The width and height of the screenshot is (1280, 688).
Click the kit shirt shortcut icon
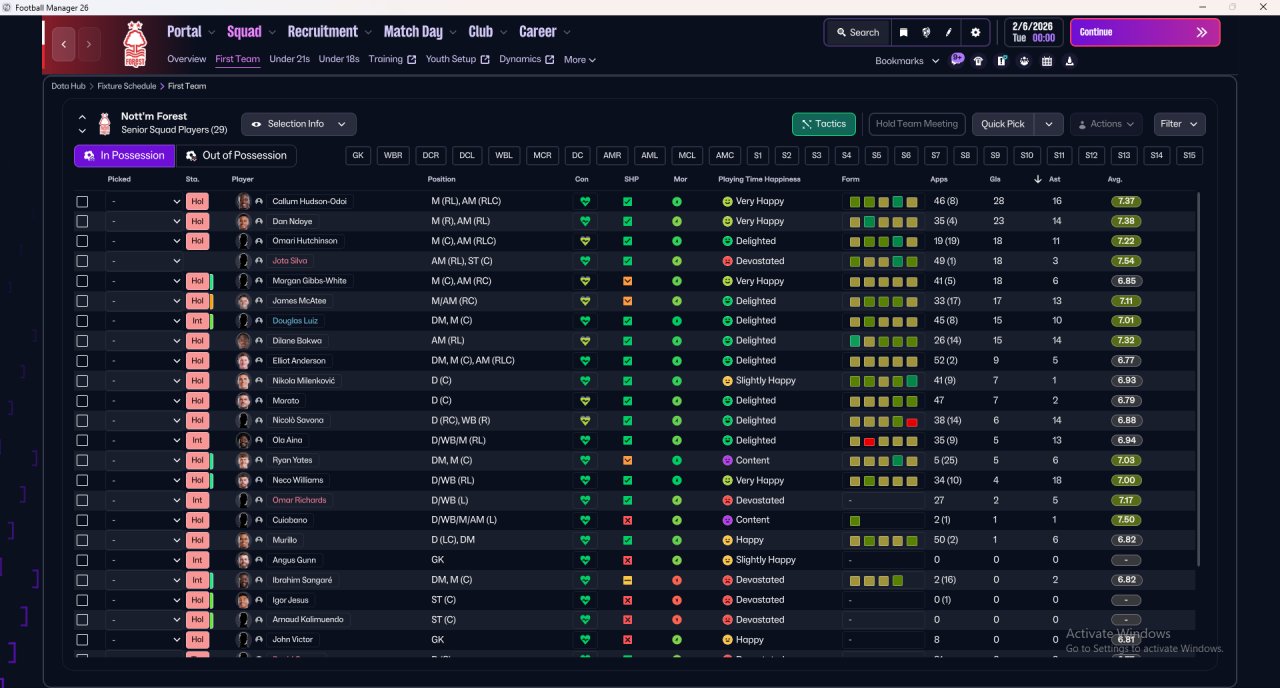click(x=978, y=61)
